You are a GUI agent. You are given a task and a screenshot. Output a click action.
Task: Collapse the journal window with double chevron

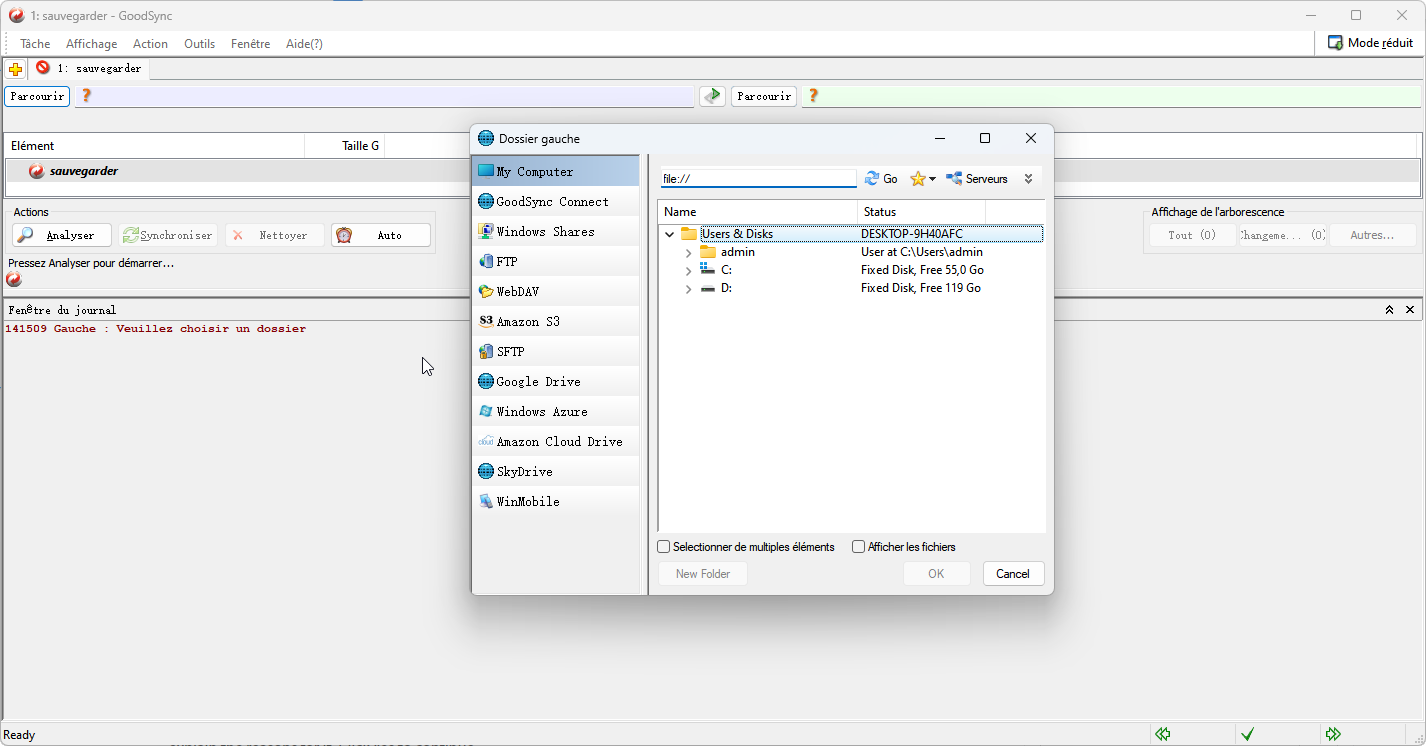[x=1389, y=310]
